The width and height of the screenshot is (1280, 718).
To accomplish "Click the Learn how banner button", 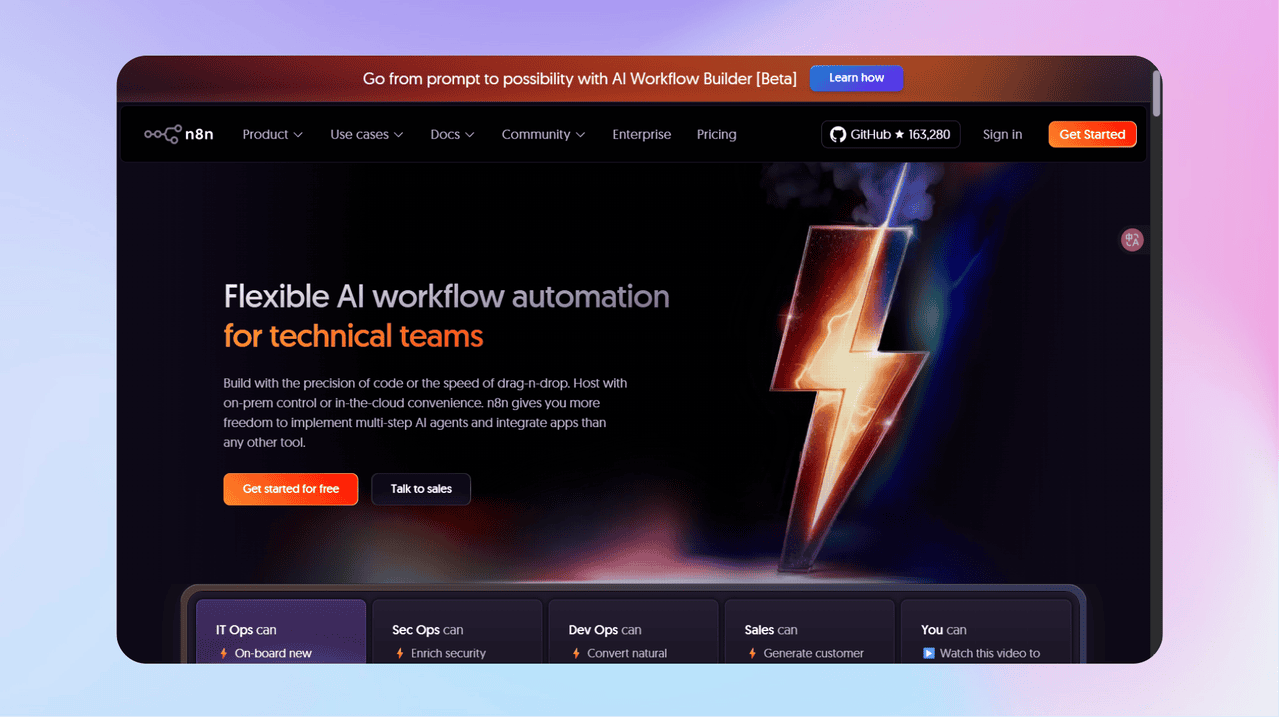I will [x=856, y=78].
